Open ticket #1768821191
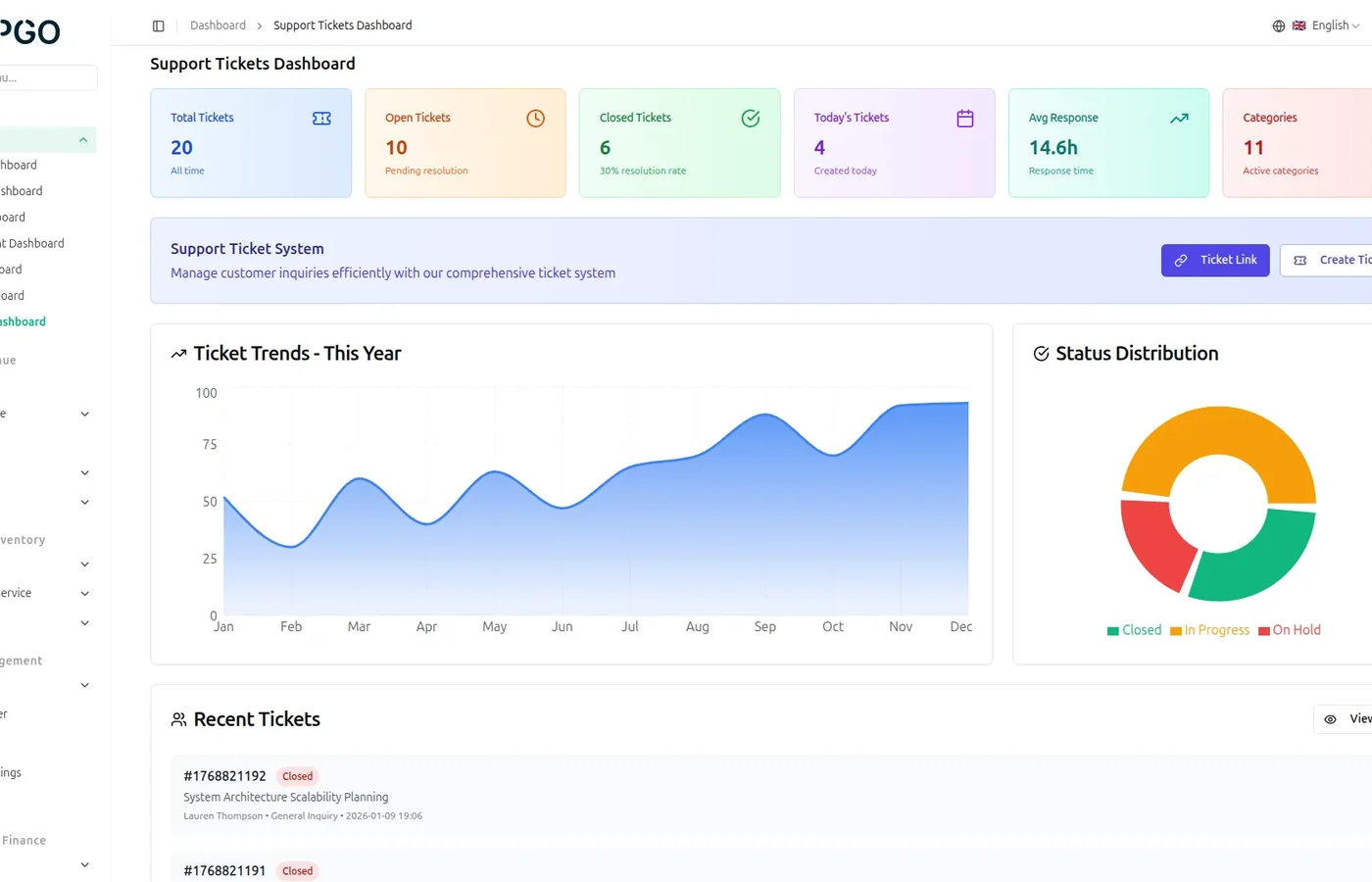Screen dimensions: 1372x882 [771, 866]
